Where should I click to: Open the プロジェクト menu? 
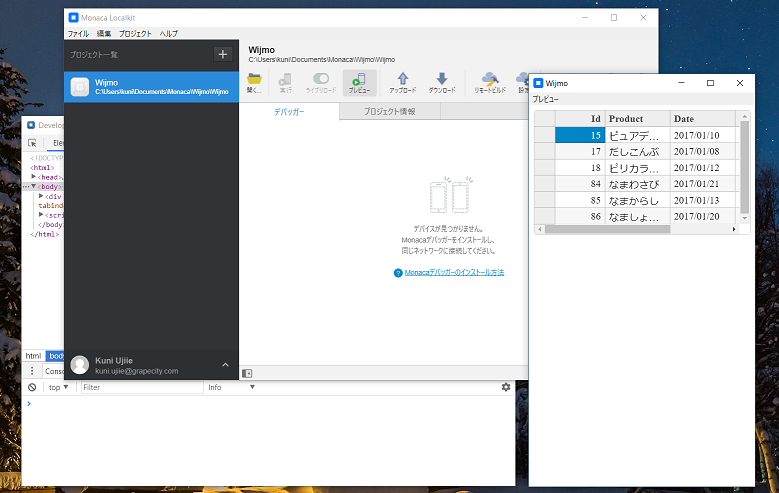(x=135, y=34)
